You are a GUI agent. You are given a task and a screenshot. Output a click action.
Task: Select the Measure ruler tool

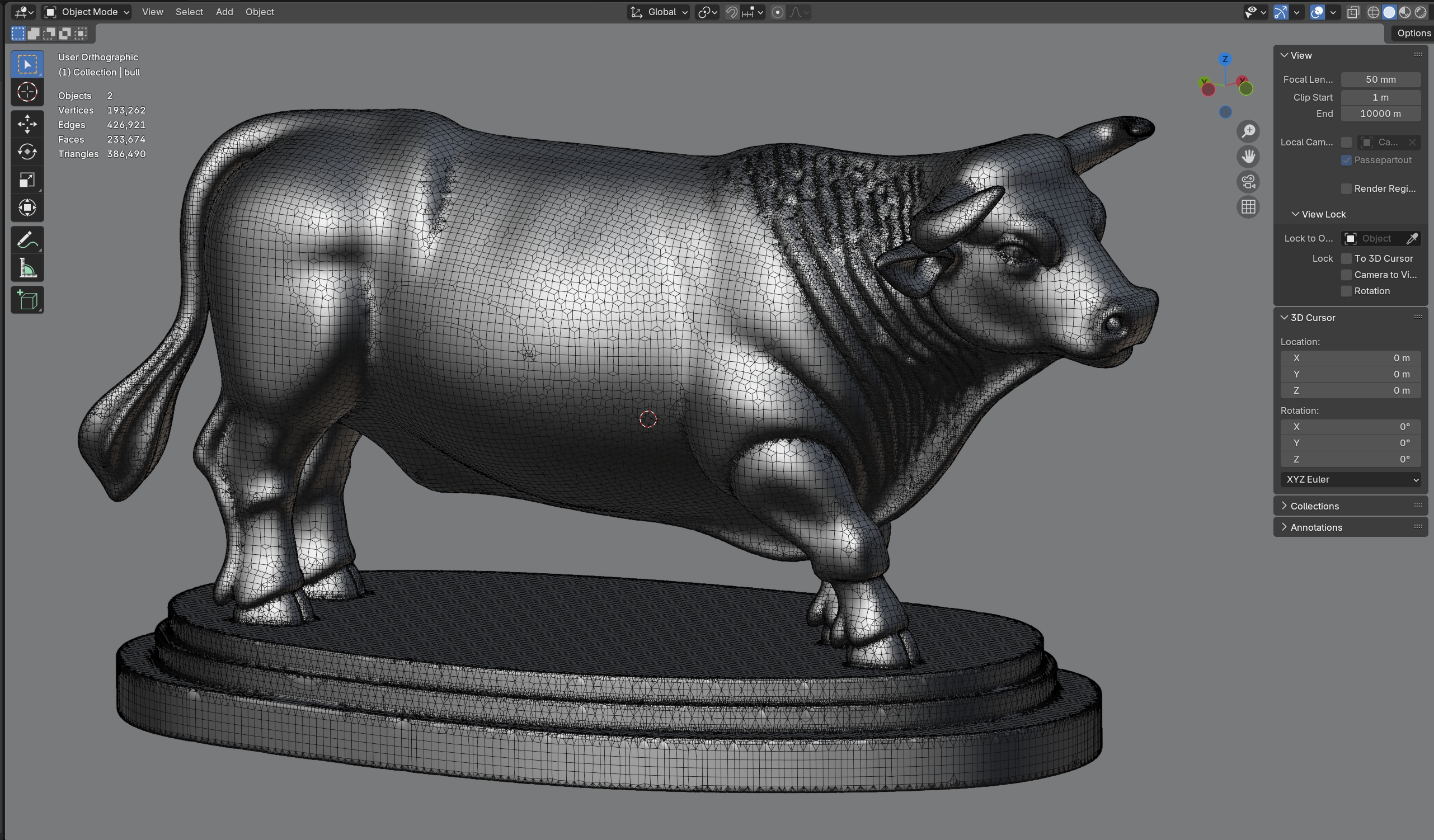point(27,268)
